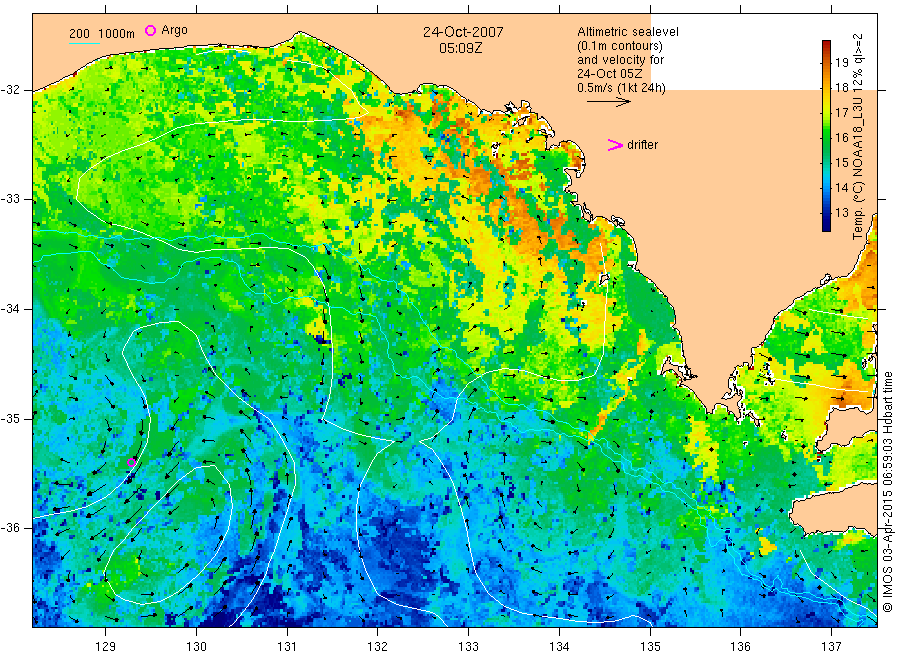
Task: Click longitude label 134
Action: pyautogui.click(x=559, y=647)
